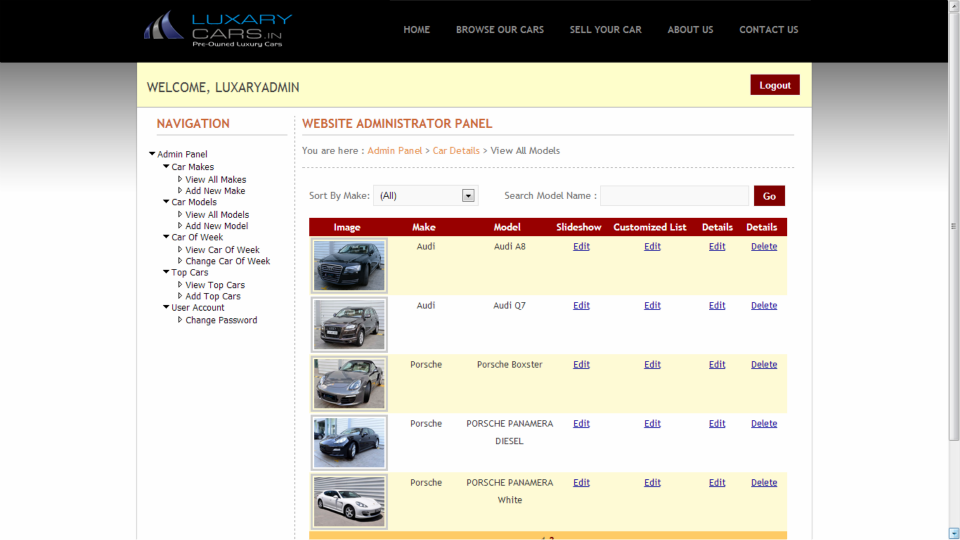Screen dimensions: 960x540
Task: Open the Panamera Diesel thumbnail
Action: (349, 443)
